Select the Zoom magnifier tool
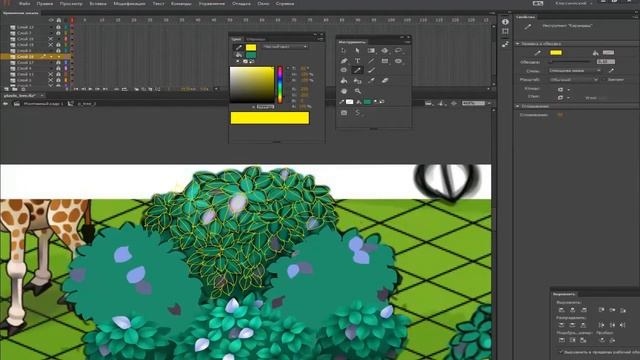This screenshot has height=360, width=640. 357,91
